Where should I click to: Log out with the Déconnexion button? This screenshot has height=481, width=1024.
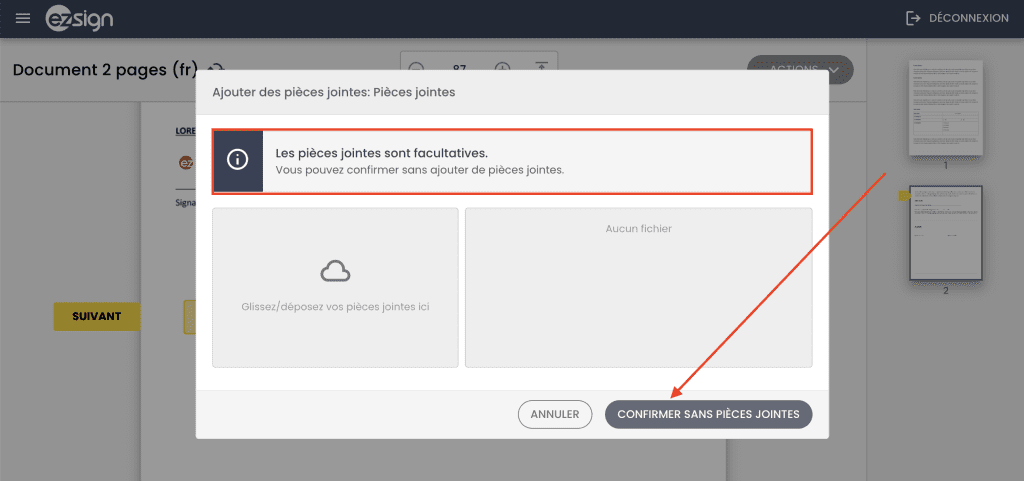pyautogui.click(x=957, y=19)
